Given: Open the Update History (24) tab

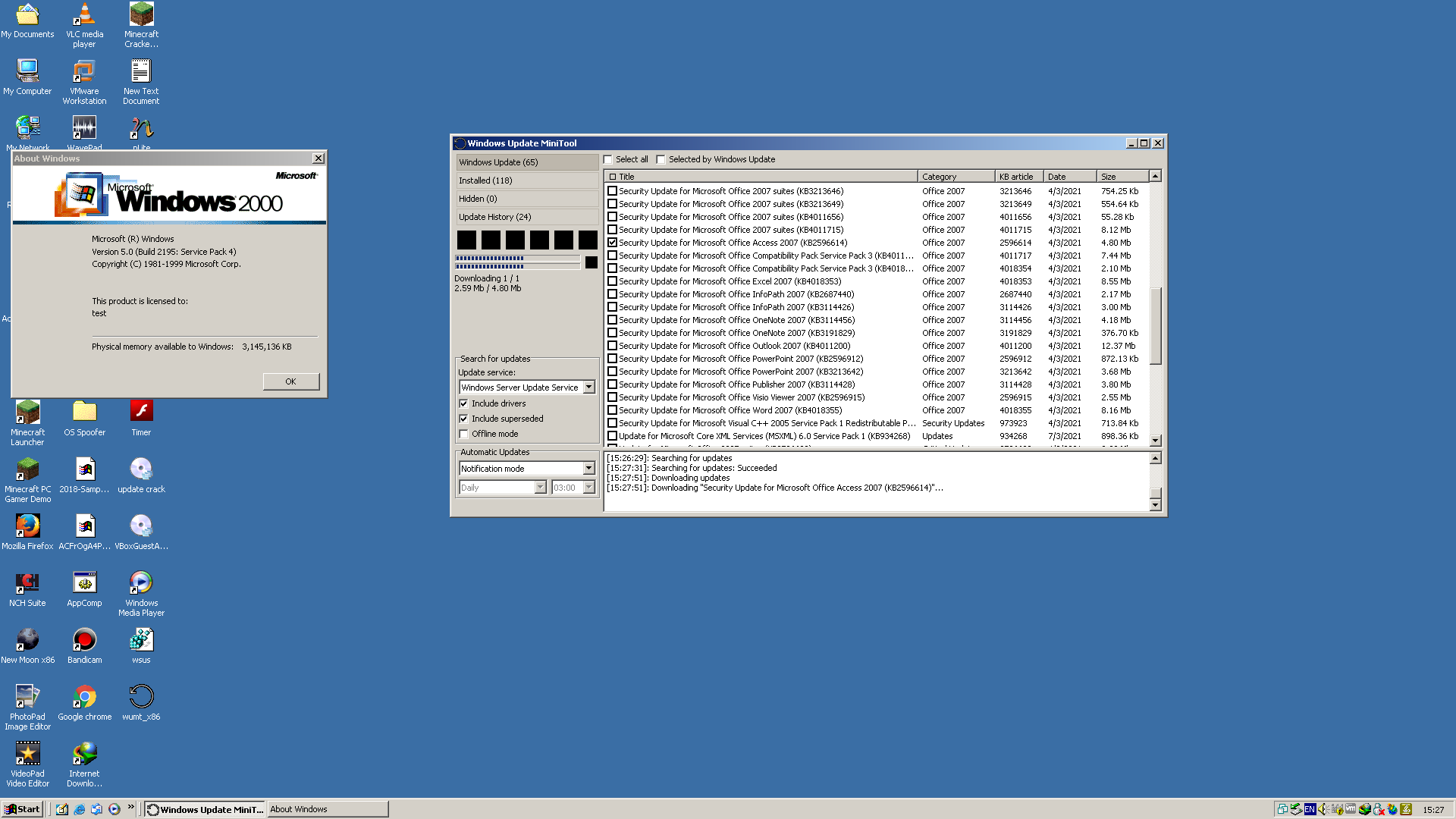Looking at the screenshot, I should (527, 217).
